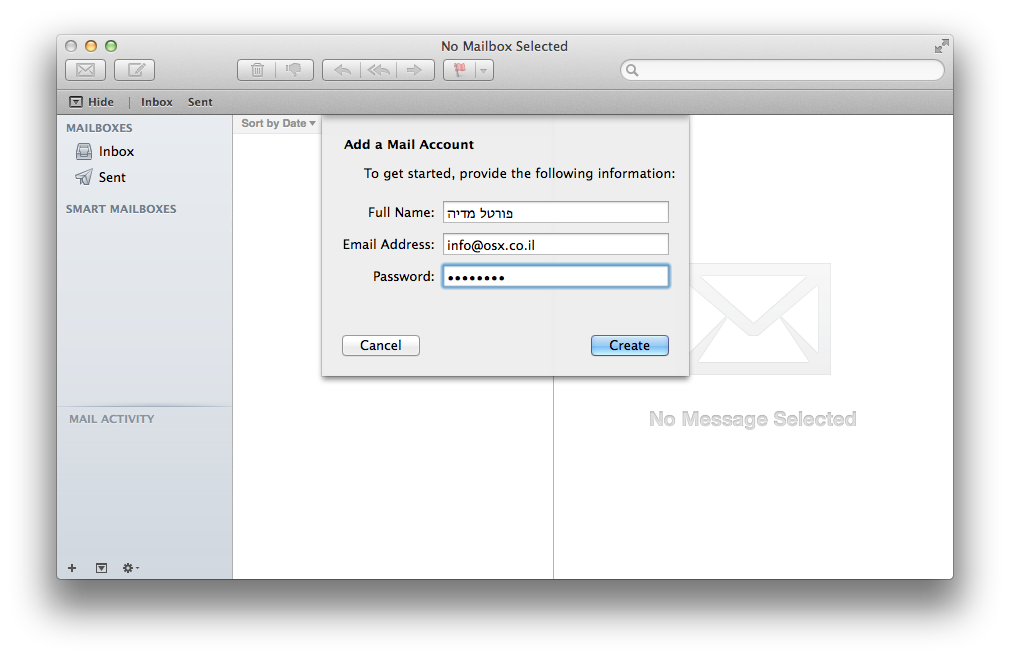Click the yellow minimize window button
Image resolution: width=1010 pixels, height=658 pixels.
point(91,46)
